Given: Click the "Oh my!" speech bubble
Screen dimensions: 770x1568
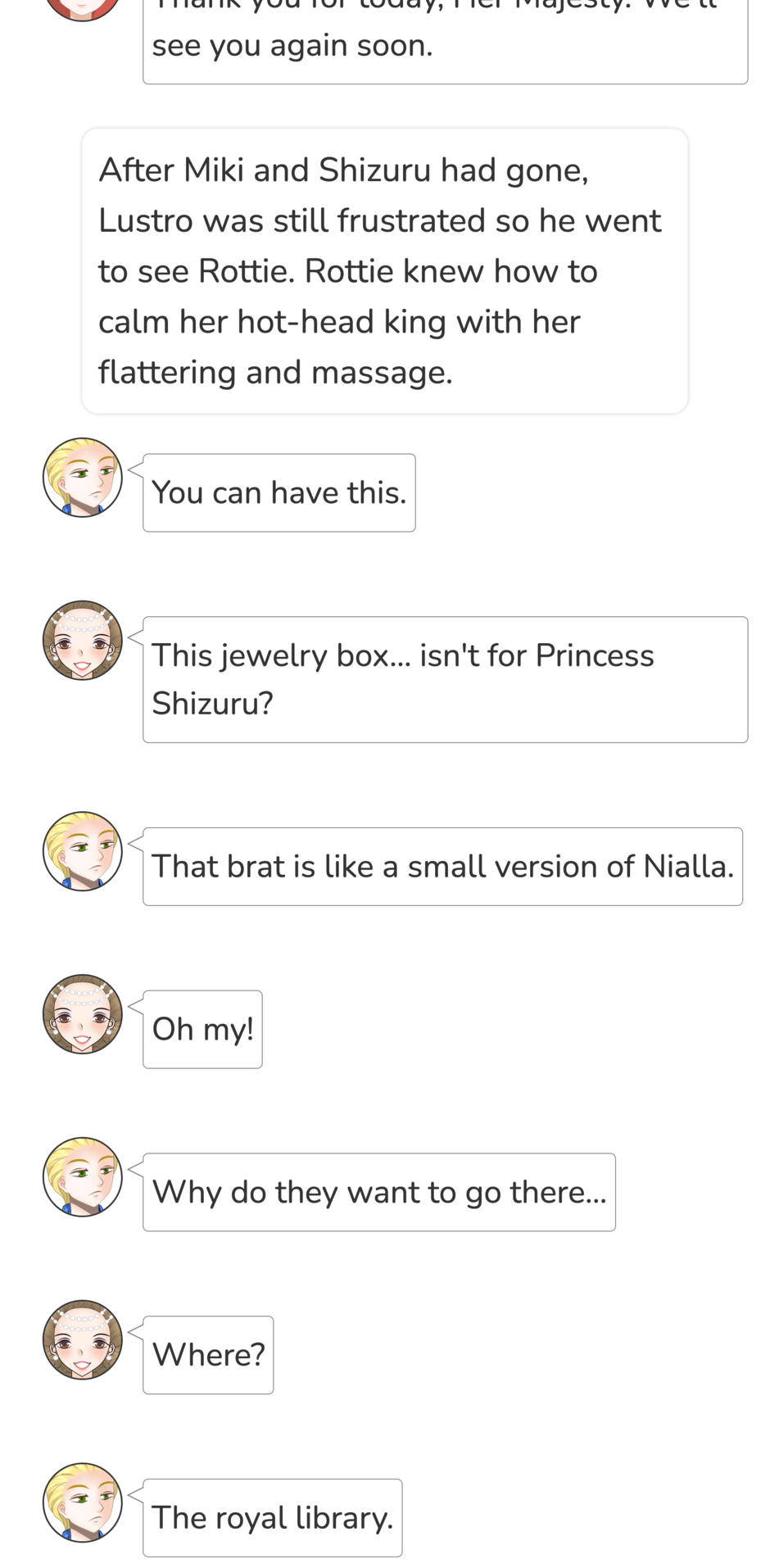Looking at the screenshot, I should click(202, 1029).
